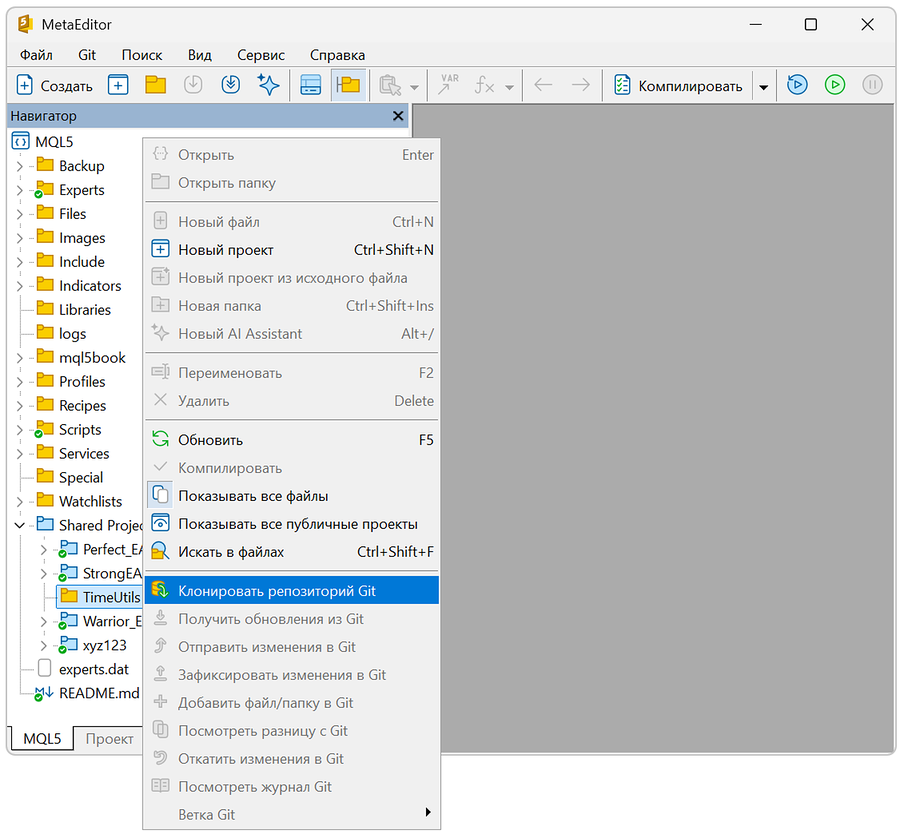
Task: Click the Profiles folder icon
Action: pos(45,380)
